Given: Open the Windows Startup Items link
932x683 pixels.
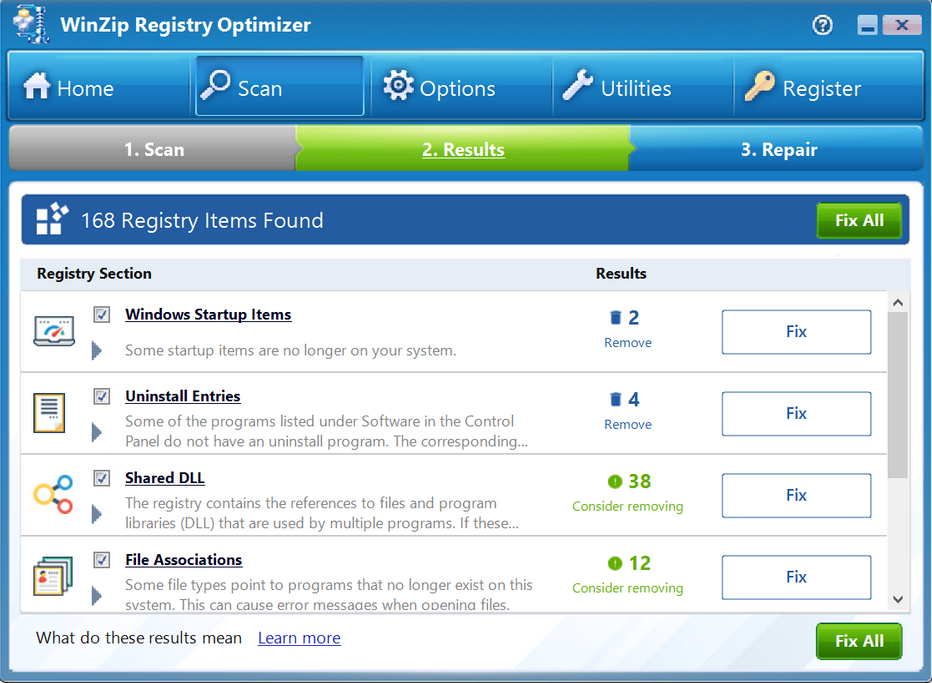Looking at the screenshot, I should point(208,314).
